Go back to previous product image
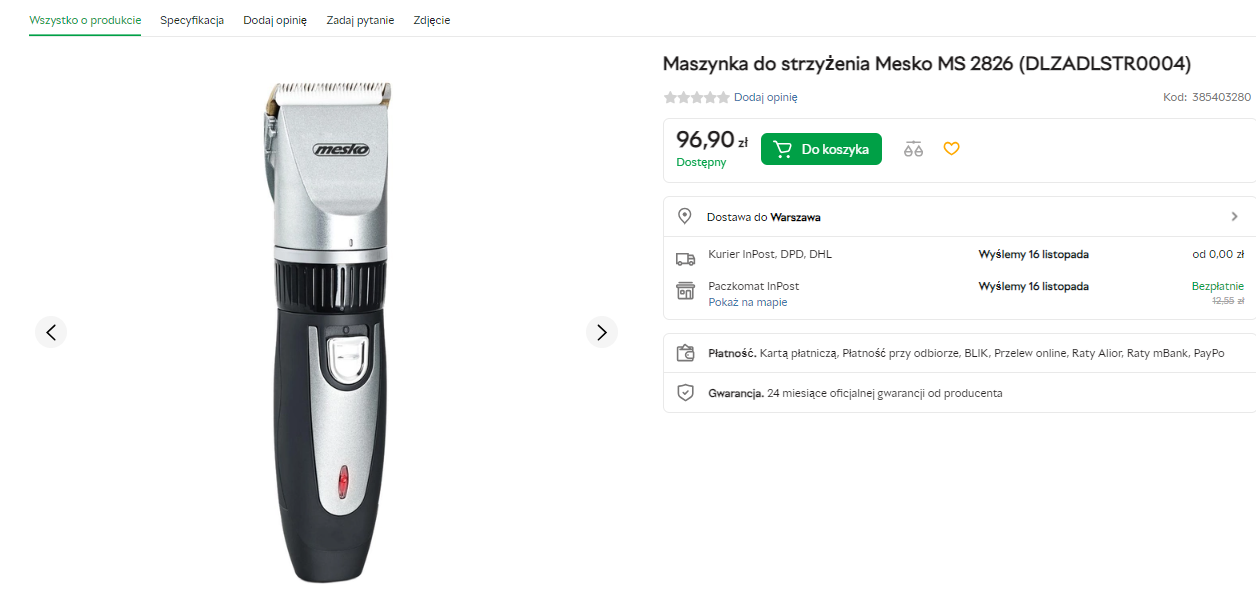Viewport: 1256px width, 594px height. tap(51, 332)
